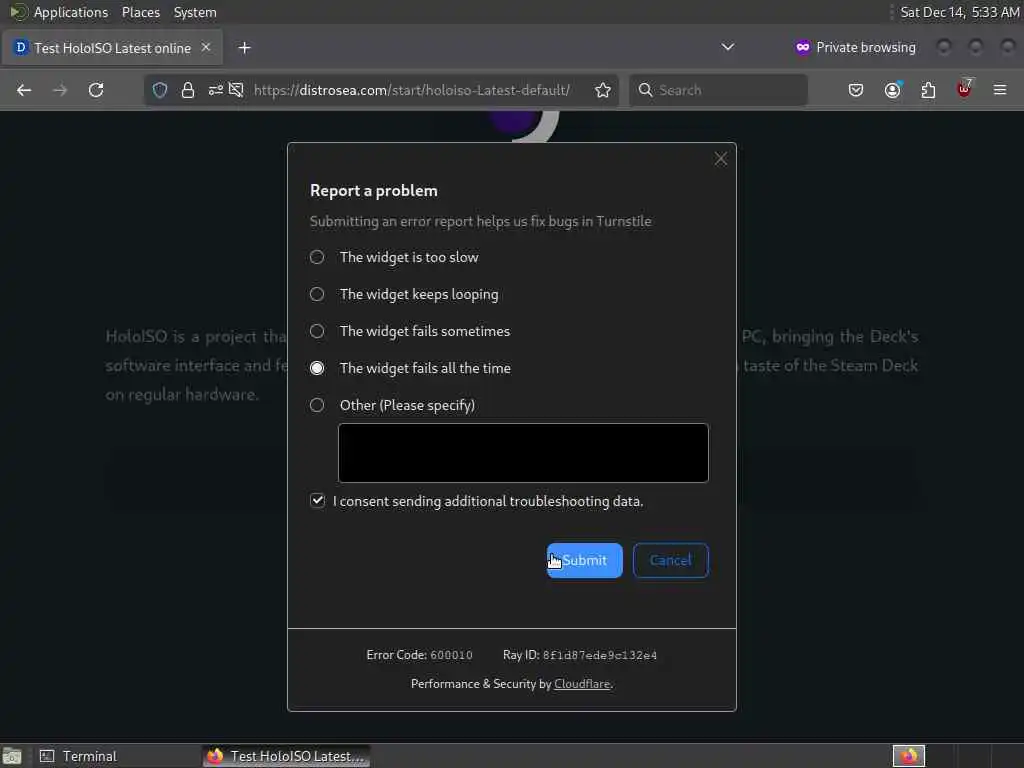Open tracking protection shield icon

[160, 90]
